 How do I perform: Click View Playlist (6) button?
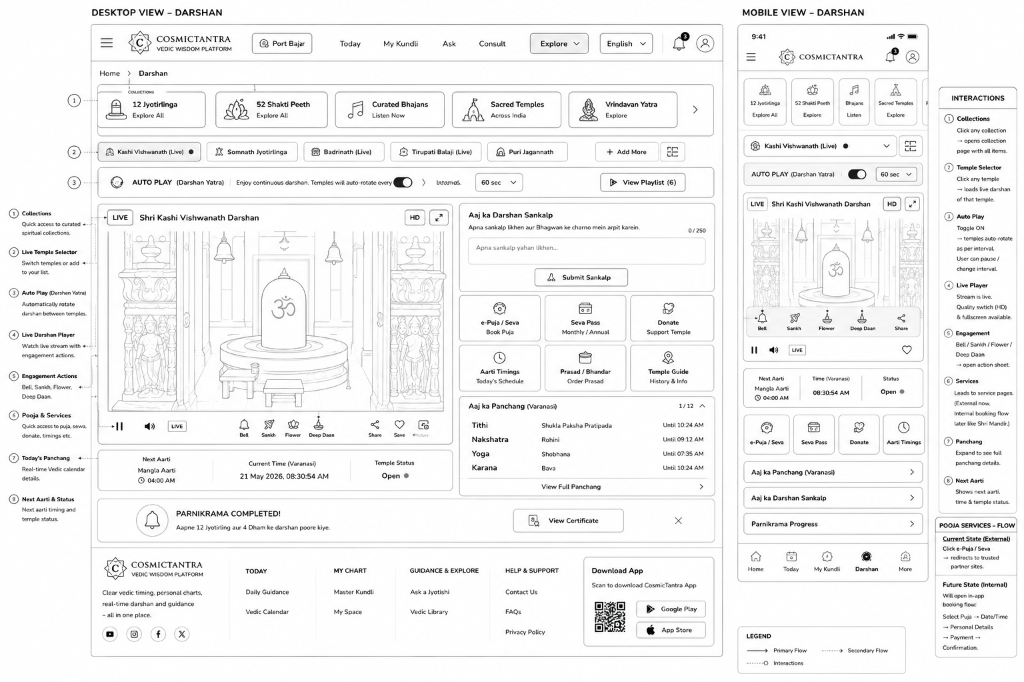point(643,182)
